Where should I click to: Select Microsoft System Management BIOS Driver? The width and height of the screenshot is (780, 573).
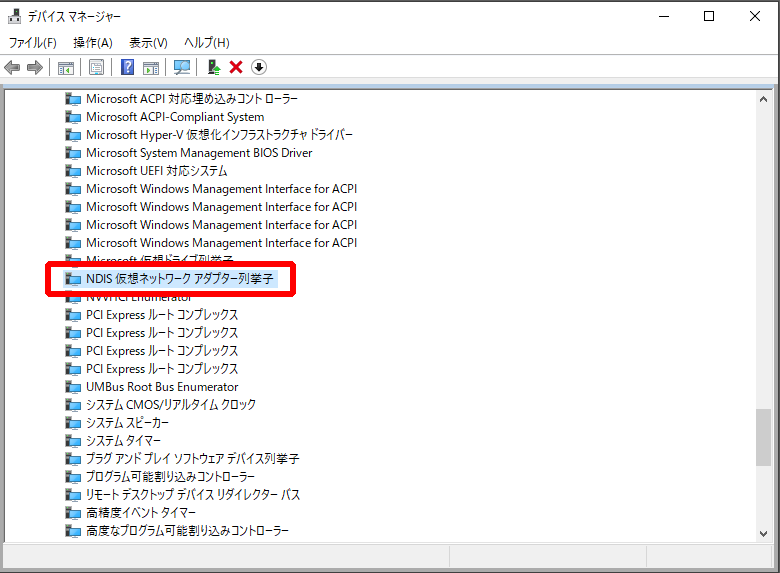click(x=199, y=153)
